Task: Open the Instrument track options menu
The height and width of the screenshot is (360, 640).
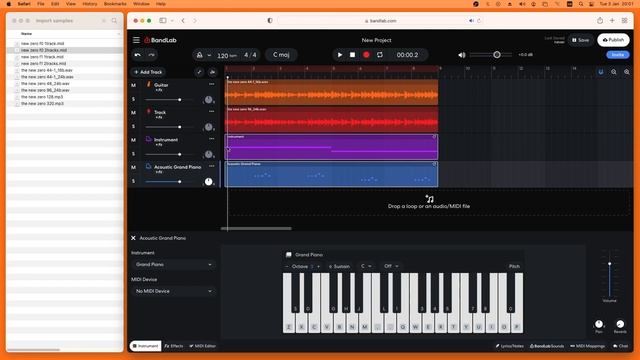Action: (211, 139)
